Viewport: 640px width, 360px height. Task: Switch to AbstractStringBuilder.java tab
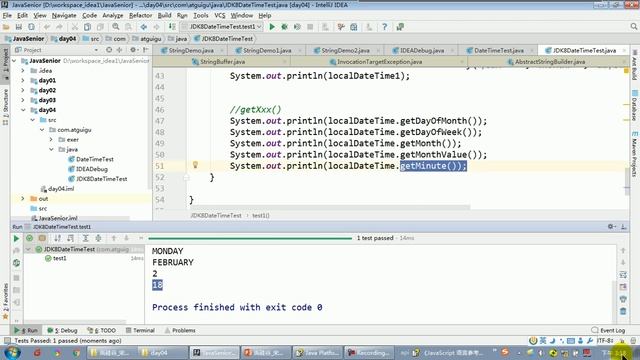549,62
